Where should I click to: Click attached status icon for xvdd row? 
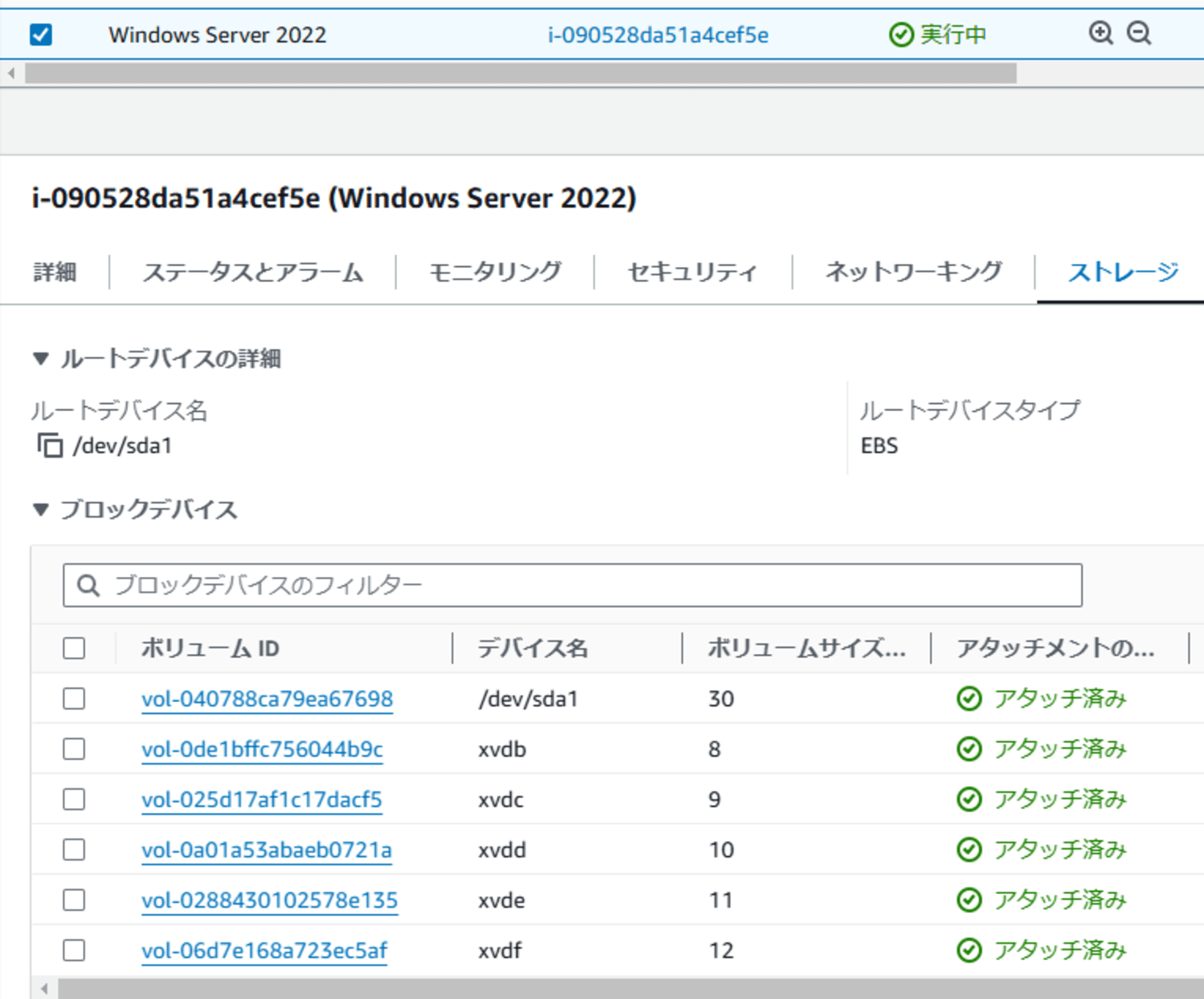coord(969,850)
